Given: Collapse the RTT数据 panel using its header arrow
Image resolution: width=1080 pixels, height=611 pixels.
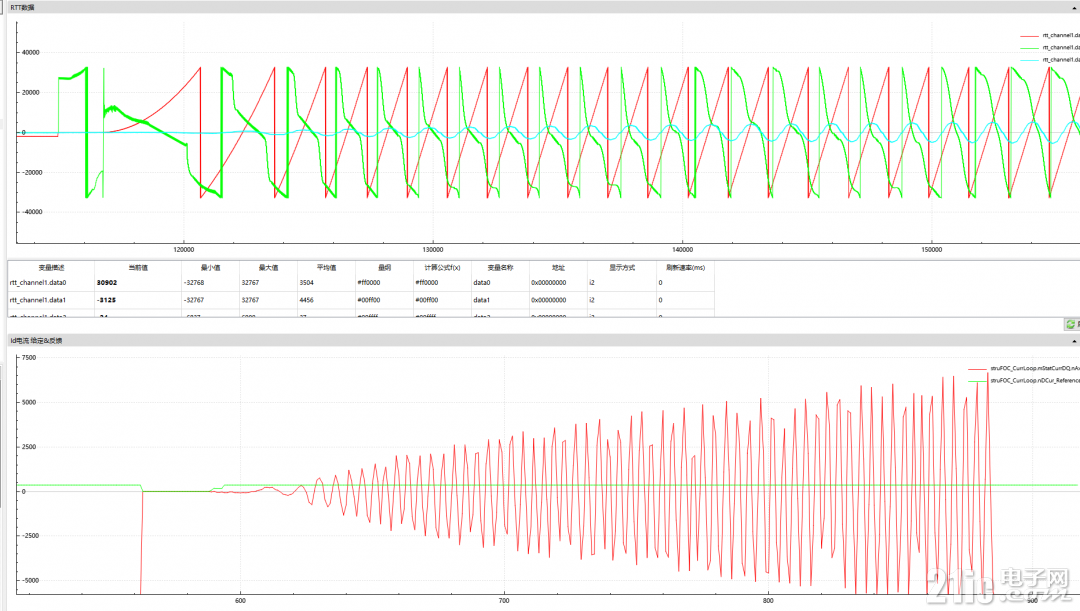Looking at the screenshot, I should 1074,8.
